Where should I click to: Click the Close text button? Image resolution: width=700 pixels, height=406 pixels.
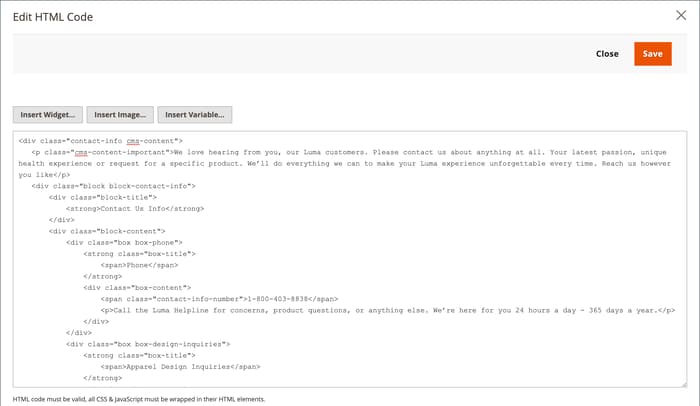pos(607,54)
